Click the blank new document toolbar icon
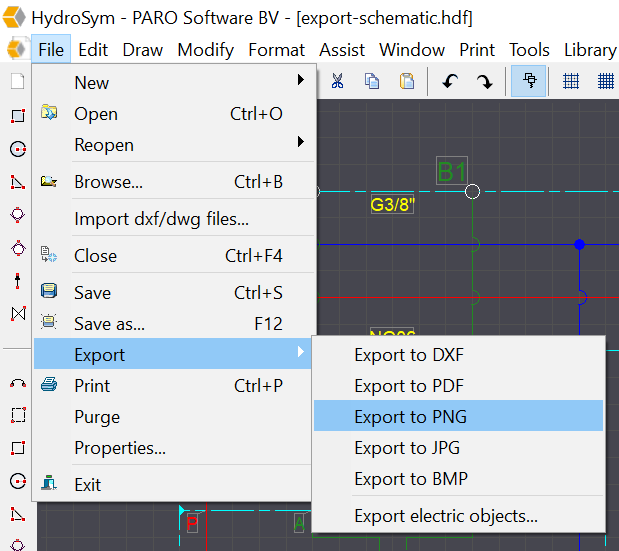The width and height of the screenshot is (619, 551). click(x=17, y=81)
